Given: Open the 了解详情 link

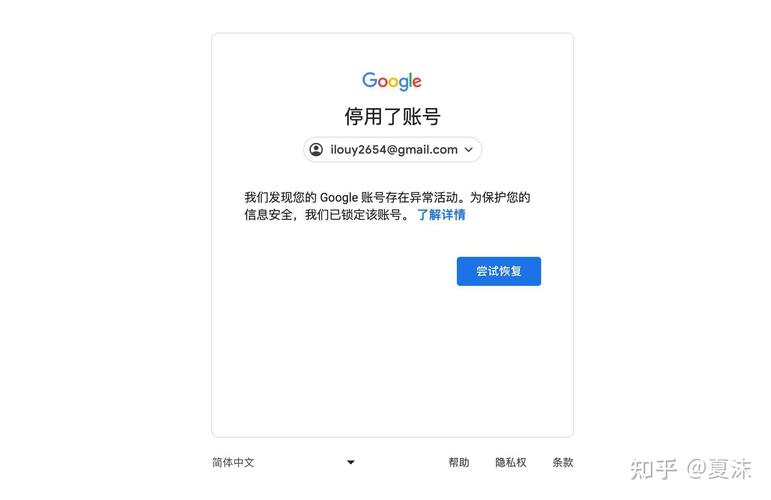Looking at the screenshot, I should click(441, 214).
